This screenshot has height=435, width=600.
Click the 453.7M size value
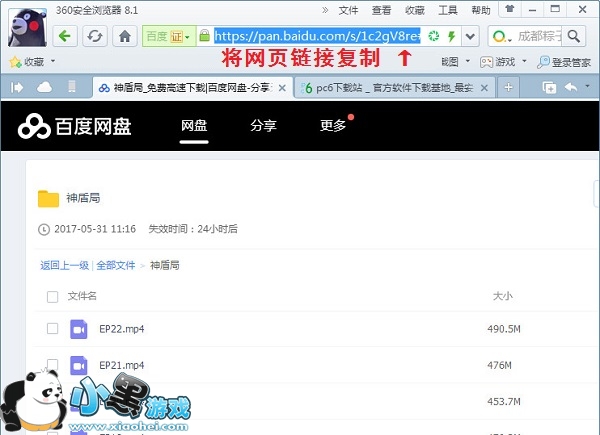(x=504, y=402)
